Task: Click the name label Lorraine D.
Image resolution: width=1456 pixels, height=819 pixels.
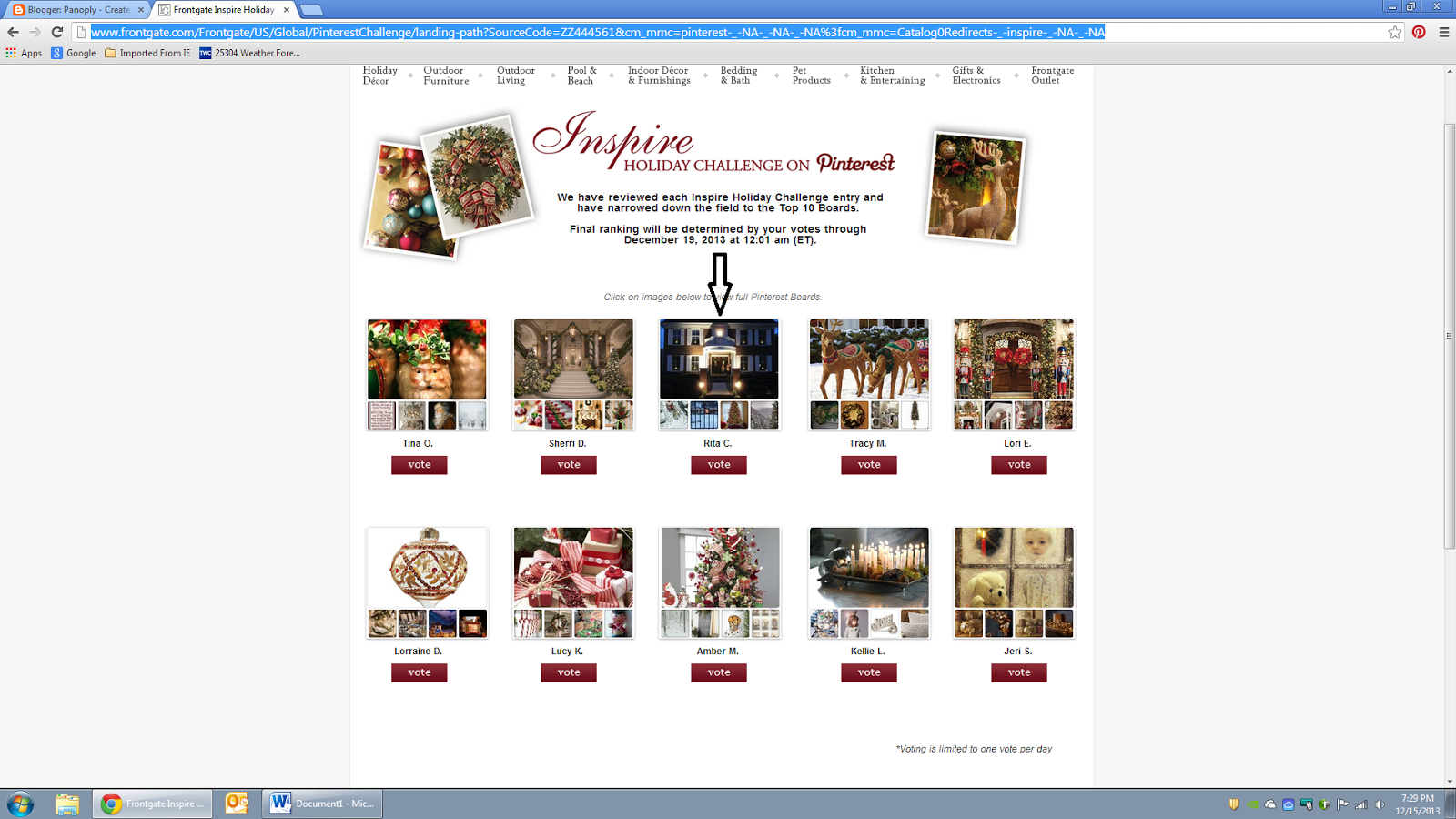Action: click(419, 652)
